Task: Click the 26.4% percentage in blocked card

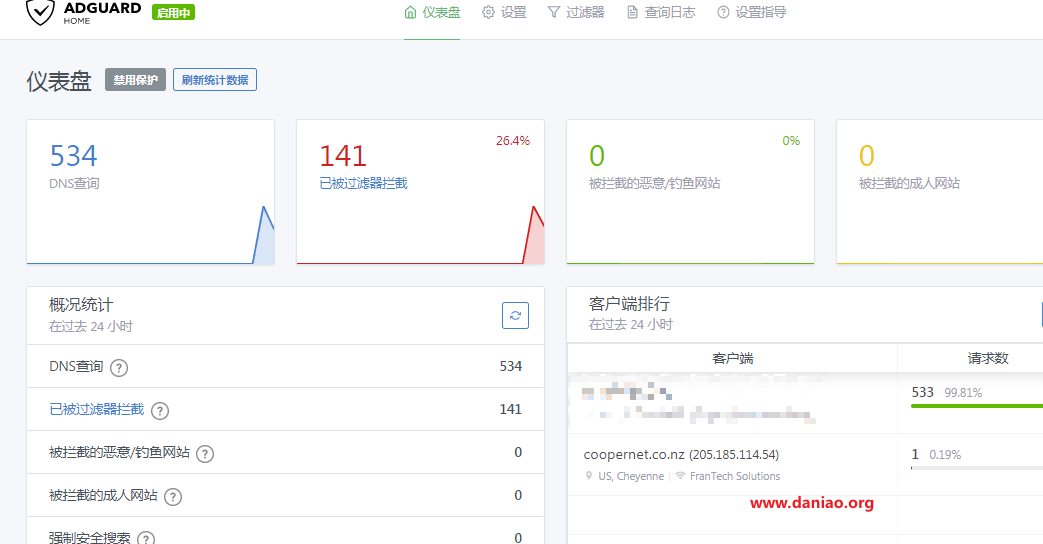Action: click(x=513, y=140)
